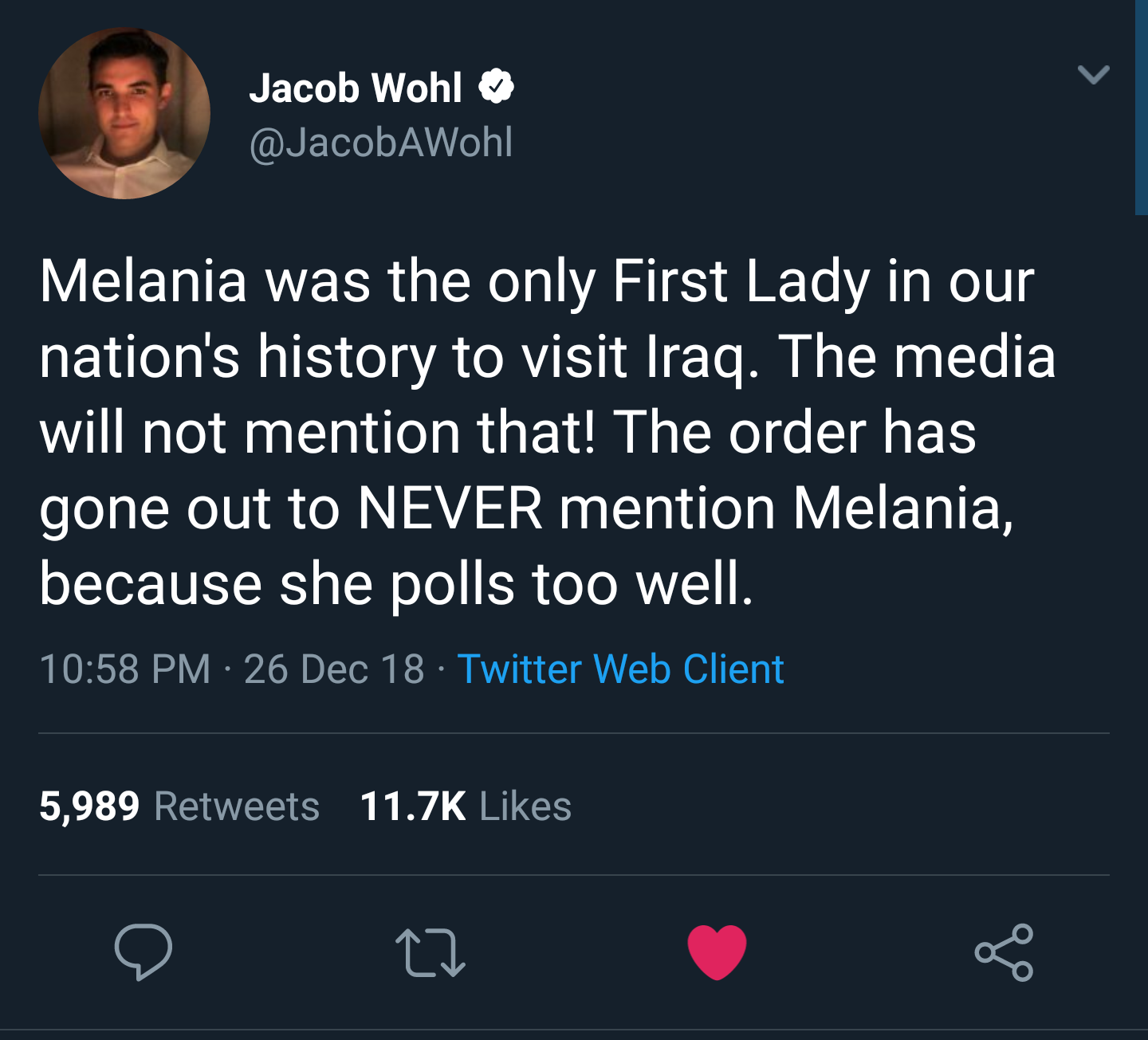Click the 10:58 PM timestamp
Image resolution: width=1148 pixels, height=1040 pixels.
[x=125, y=669]
